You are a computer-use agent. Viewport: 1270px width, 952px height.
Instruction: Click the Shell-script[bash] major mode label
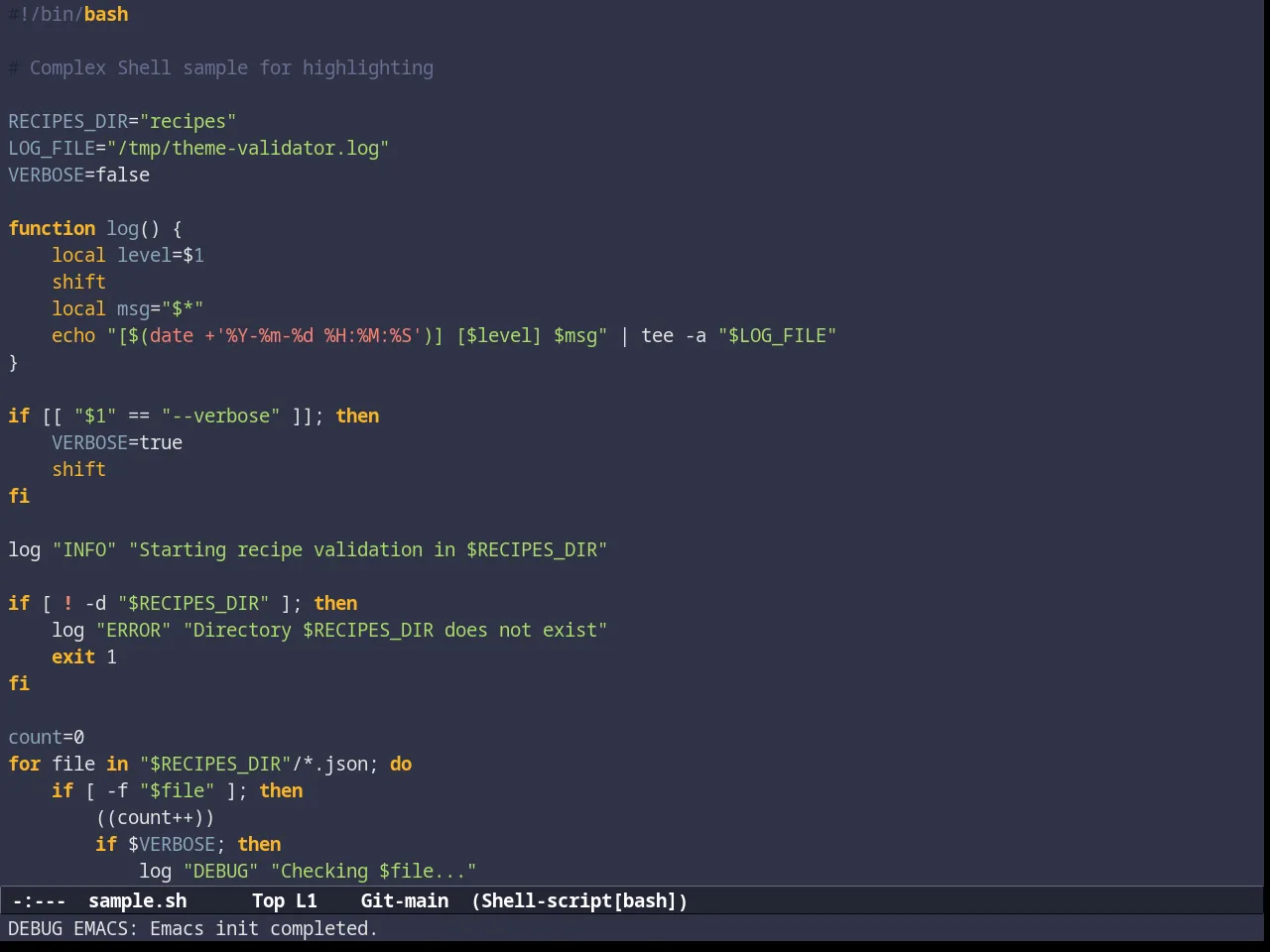tap(579, 900)
